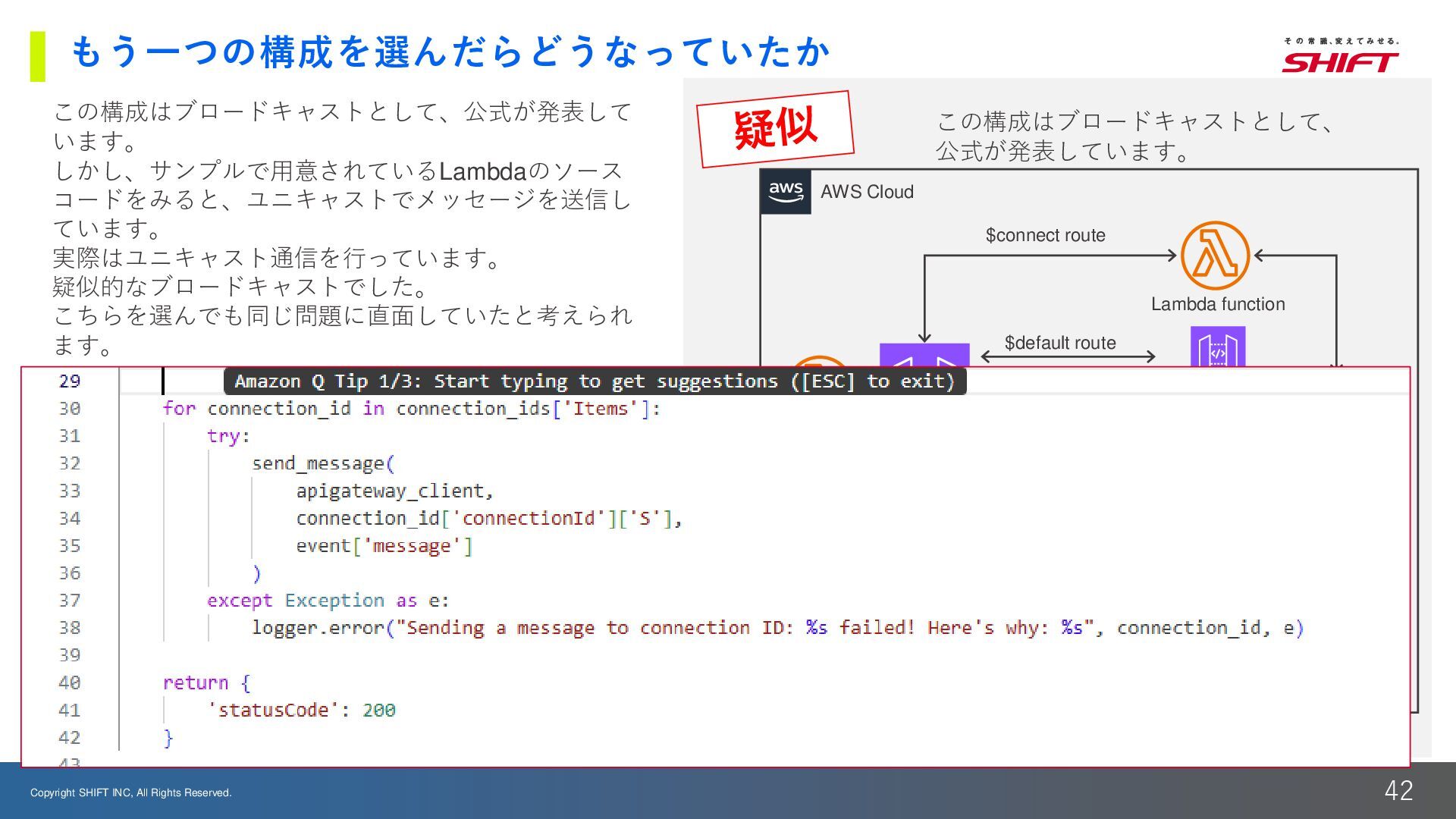This screenshot has height=819, width=1456.
Task: Click the return keyword on line 40
Action: (195, 682)
